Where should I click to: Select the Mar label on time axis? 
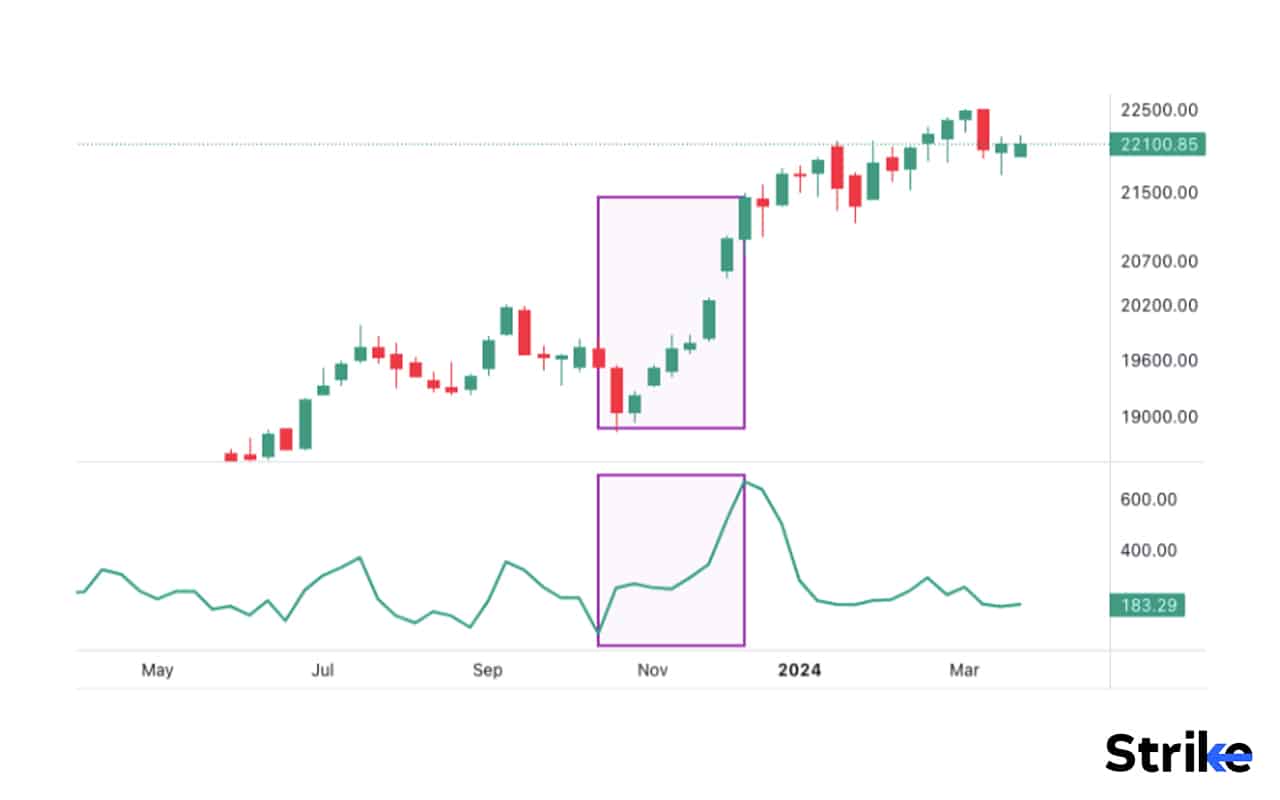pyautogui.click(x=964, y=670)
